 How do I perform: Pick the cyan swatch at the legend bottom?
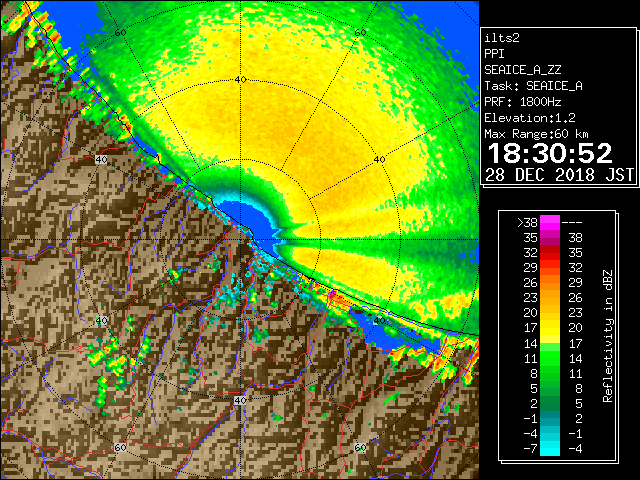pyautogui.click(x=550, y=449)
